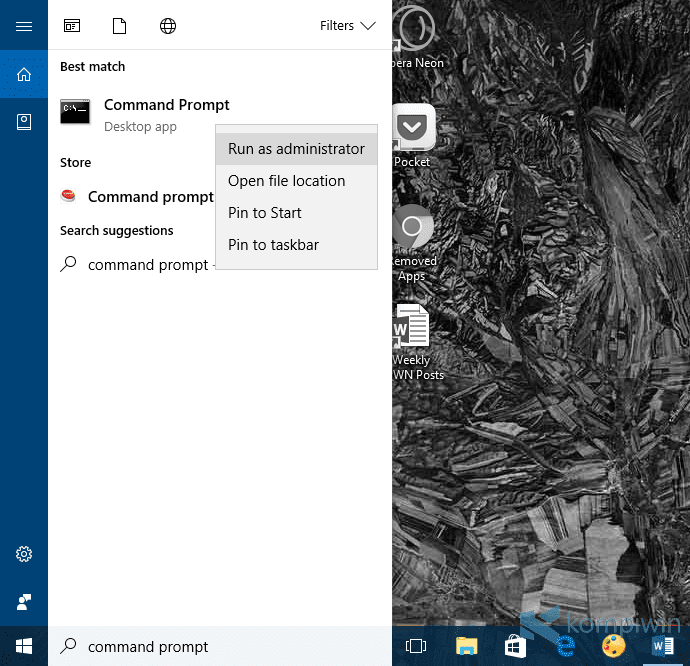690x666 pixels.
Task: Open the hamburger menu in the search sidebar
Action: coord(24,26)
